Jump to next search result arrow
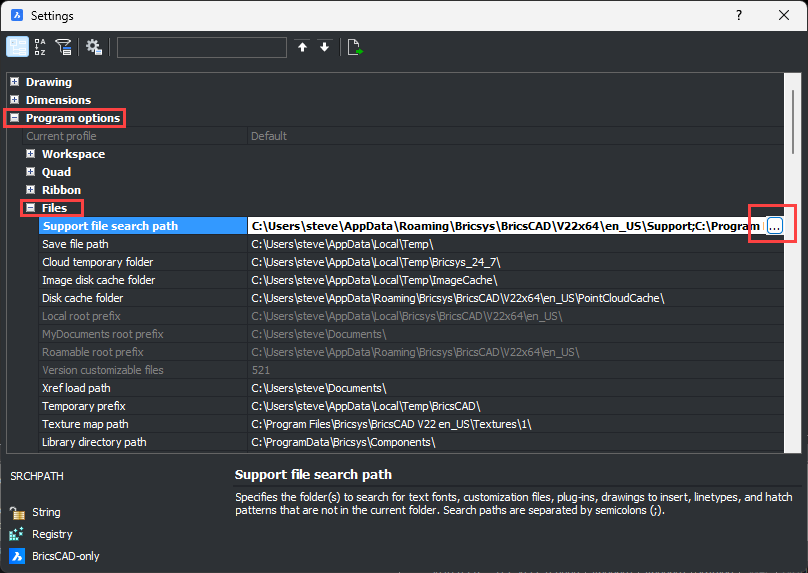This screenshot has width=808, height=573. point(324,47)
